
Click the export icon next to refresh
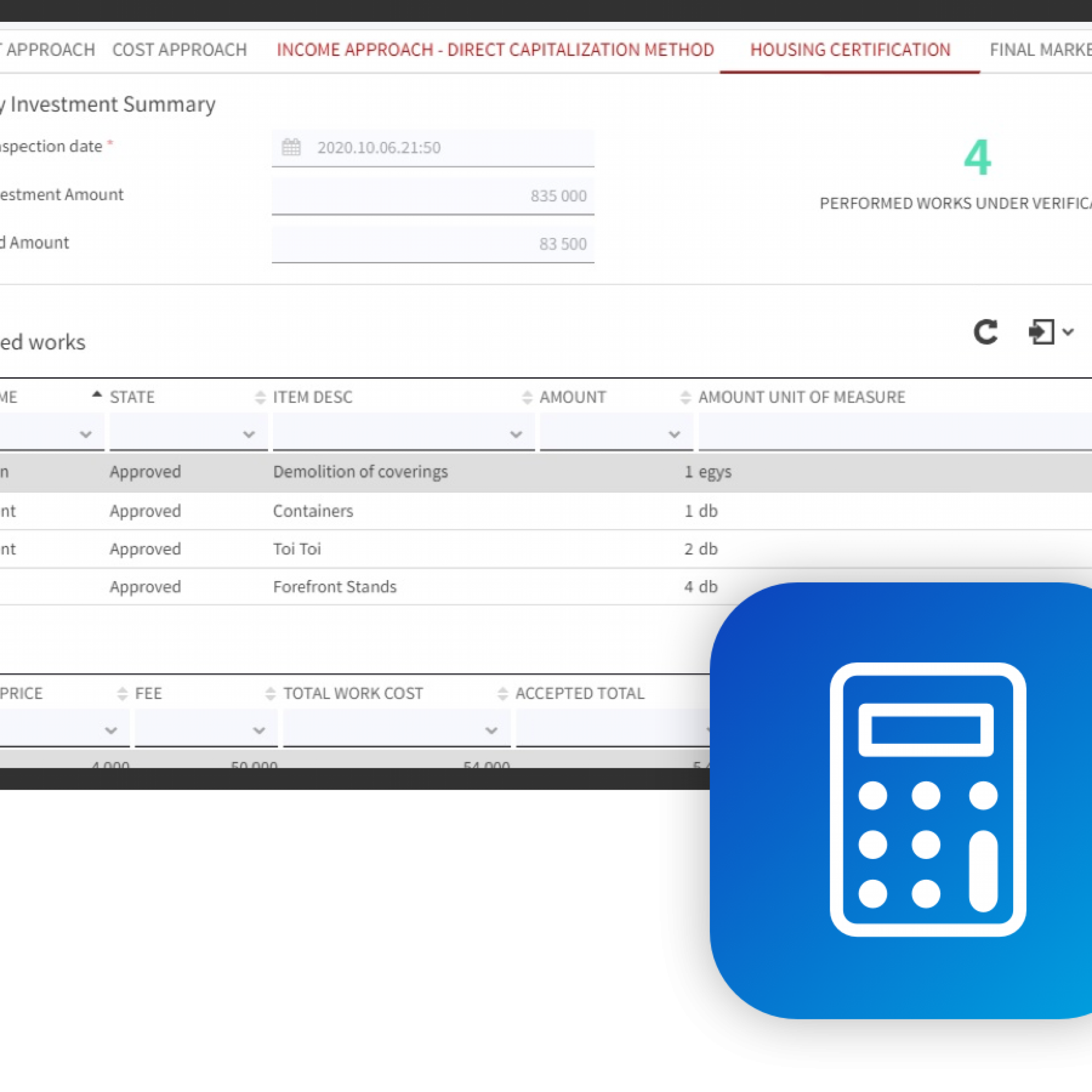1041,332
